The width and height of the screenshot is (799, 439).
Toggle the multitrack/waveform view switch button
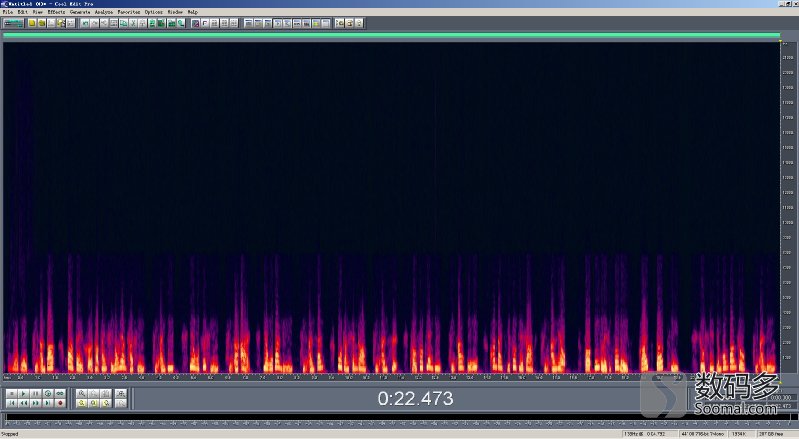[x=13, y=22]
